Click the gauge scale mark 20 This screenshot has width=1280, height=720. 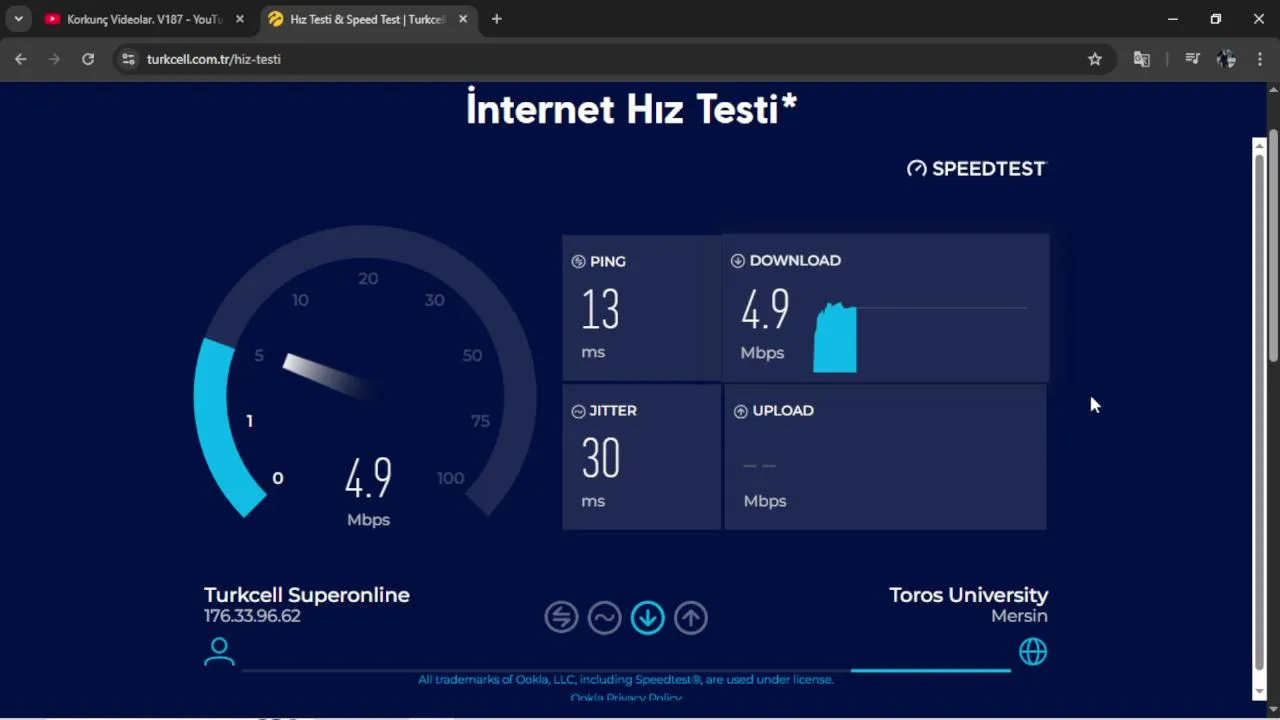click(x=368, y=279)
